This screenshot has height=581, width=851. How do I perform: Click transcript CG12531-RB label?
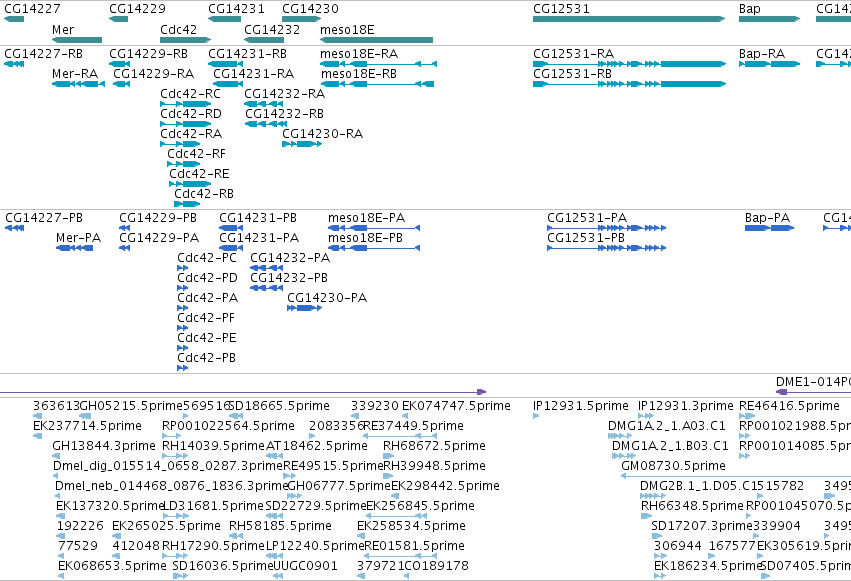(x=573, y=74)
